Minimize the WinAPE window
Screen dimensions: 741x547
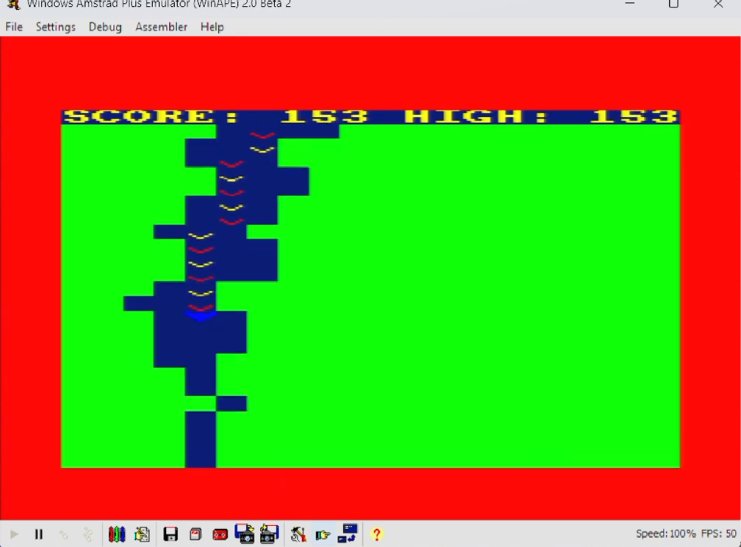click(x=629, y=3)
